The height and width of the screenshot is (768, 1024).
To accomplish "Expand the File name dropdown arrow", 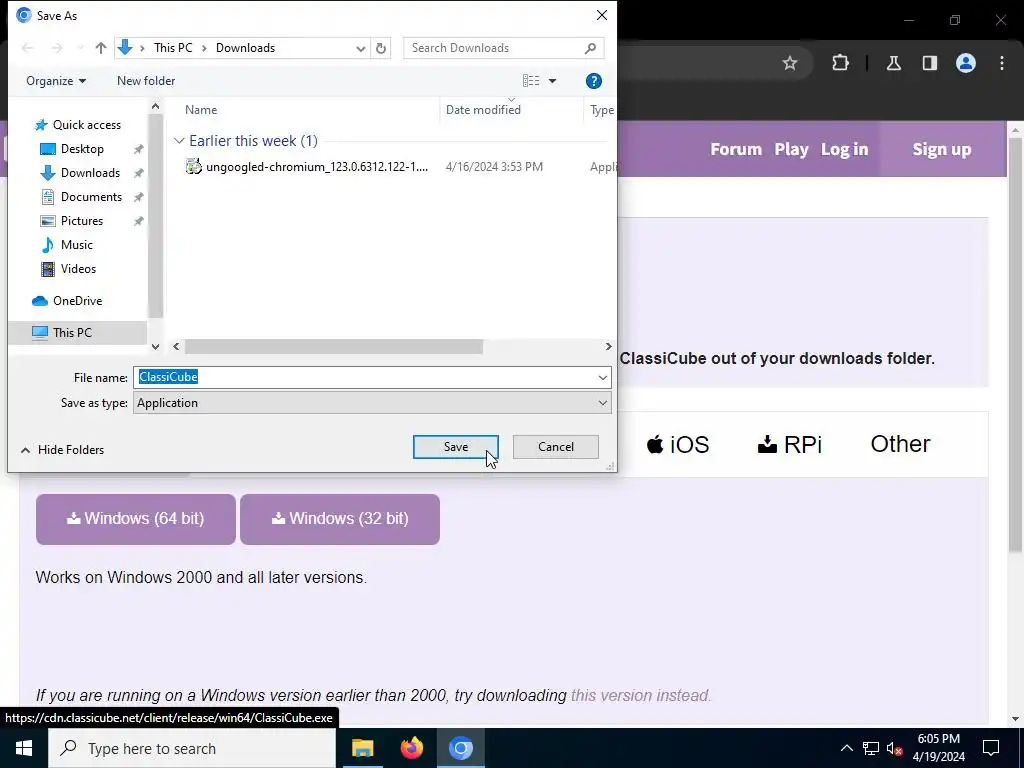I will pos(602,377).
